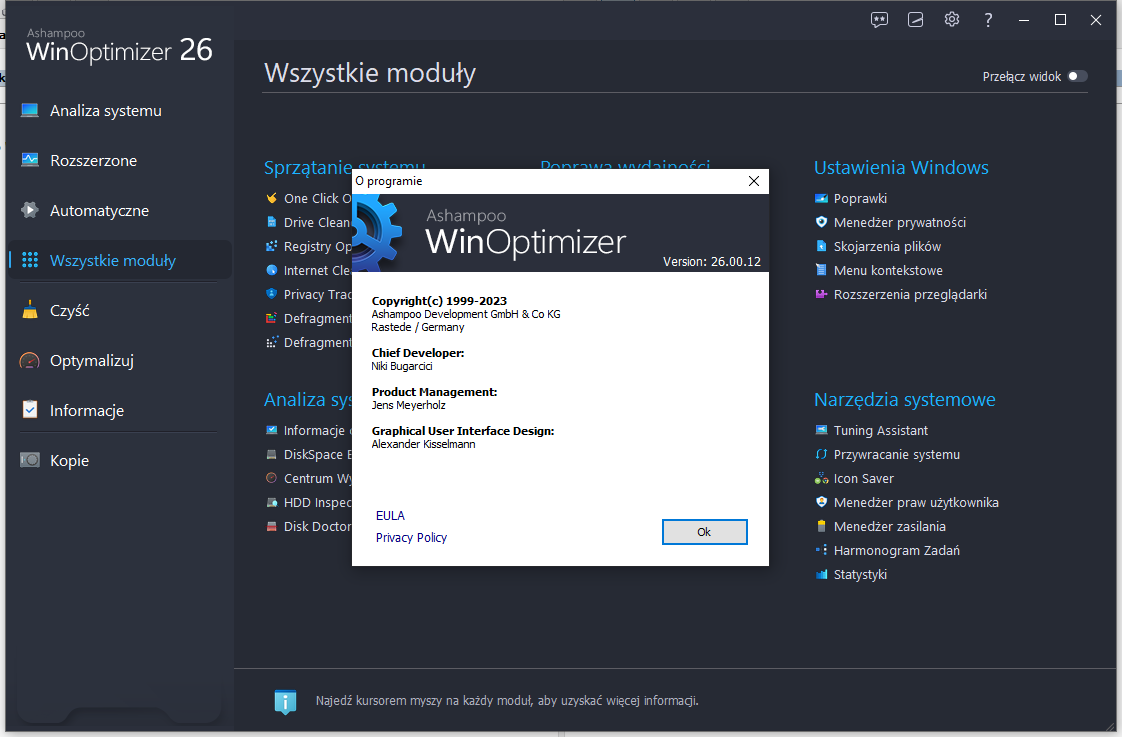Viewport: 1122px width, 737px height.
Task: Close the O programie dialog
Action: [753, 181]
